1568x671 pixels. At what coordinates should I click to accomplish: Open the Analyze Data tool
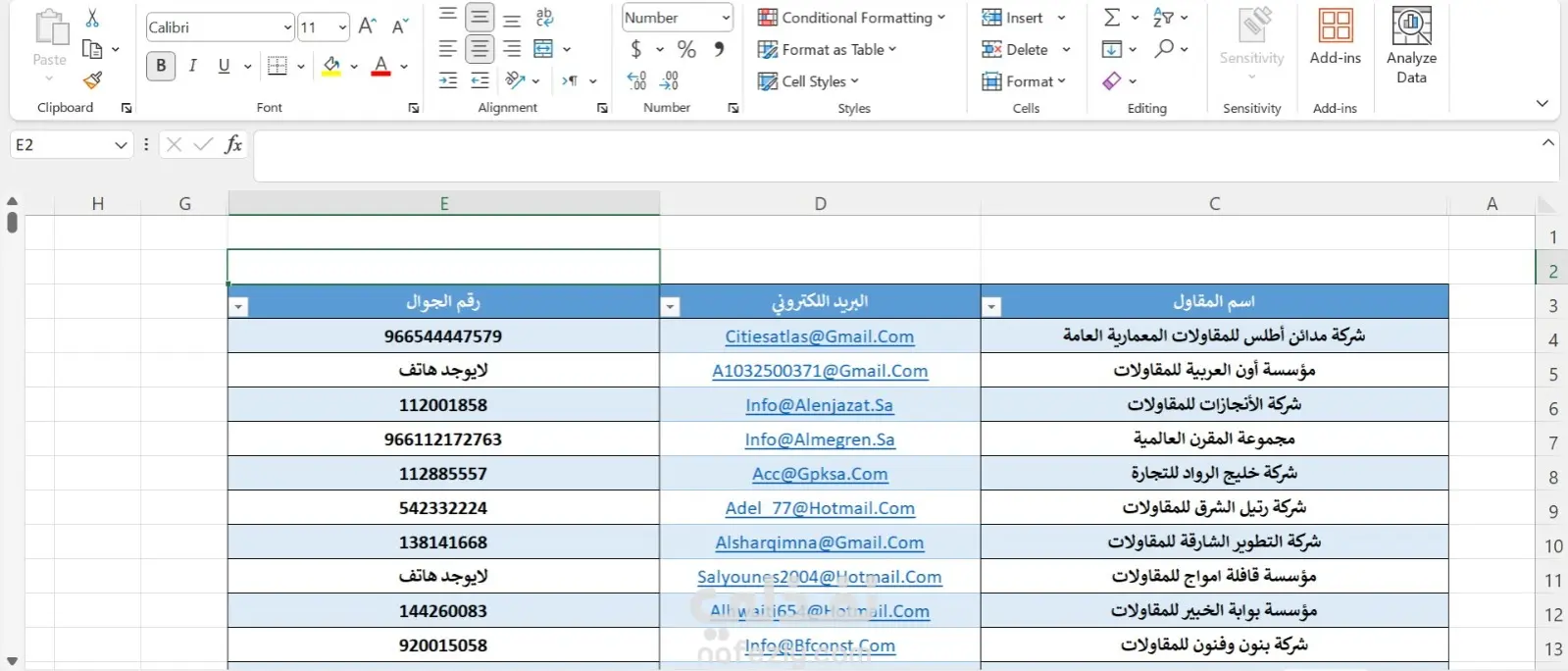(x=1411, y=46)
